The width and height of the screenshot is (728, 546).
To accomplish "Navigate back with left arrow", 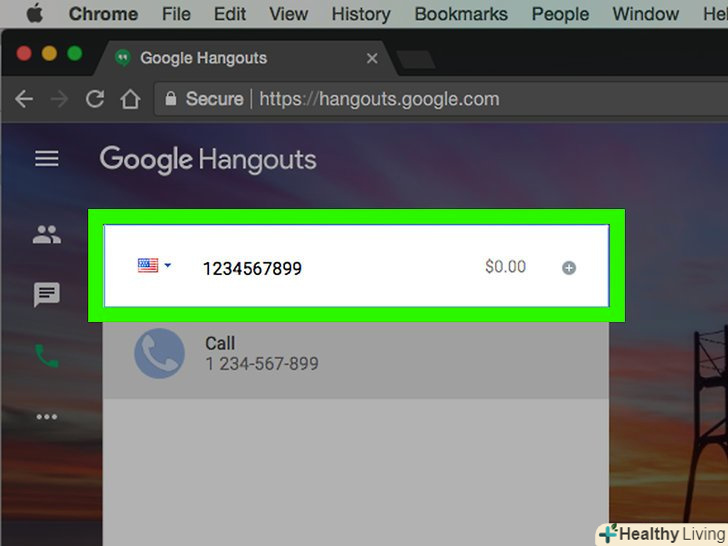I will (x=24, y=99).
